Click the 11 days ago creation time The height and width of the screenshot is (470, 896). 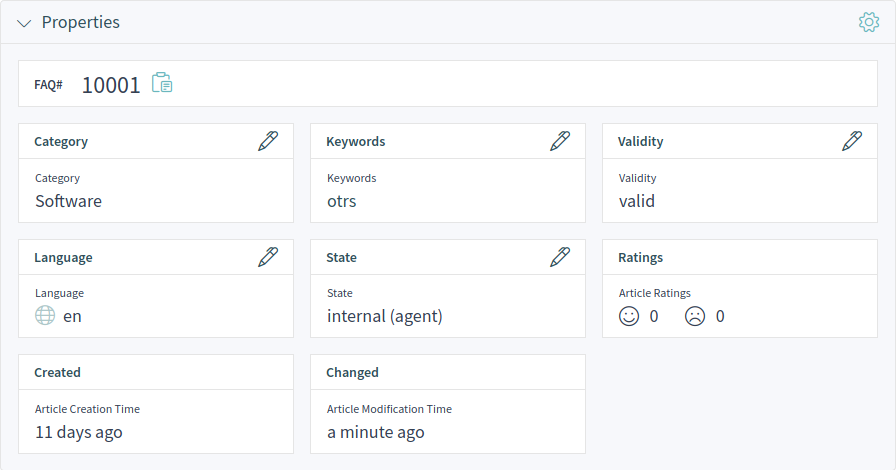(x=79, y=432)
